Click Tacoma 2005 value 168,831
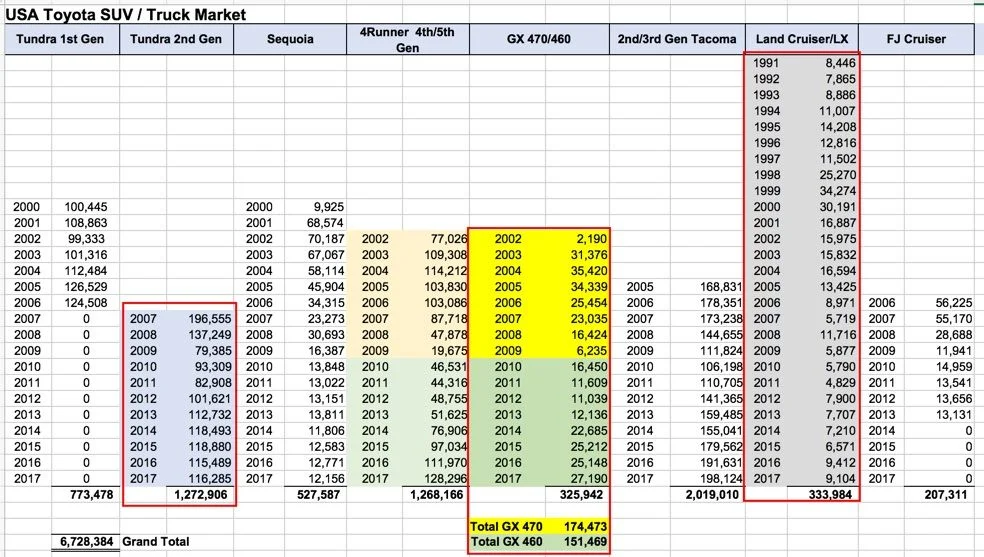 coord(721,287)
